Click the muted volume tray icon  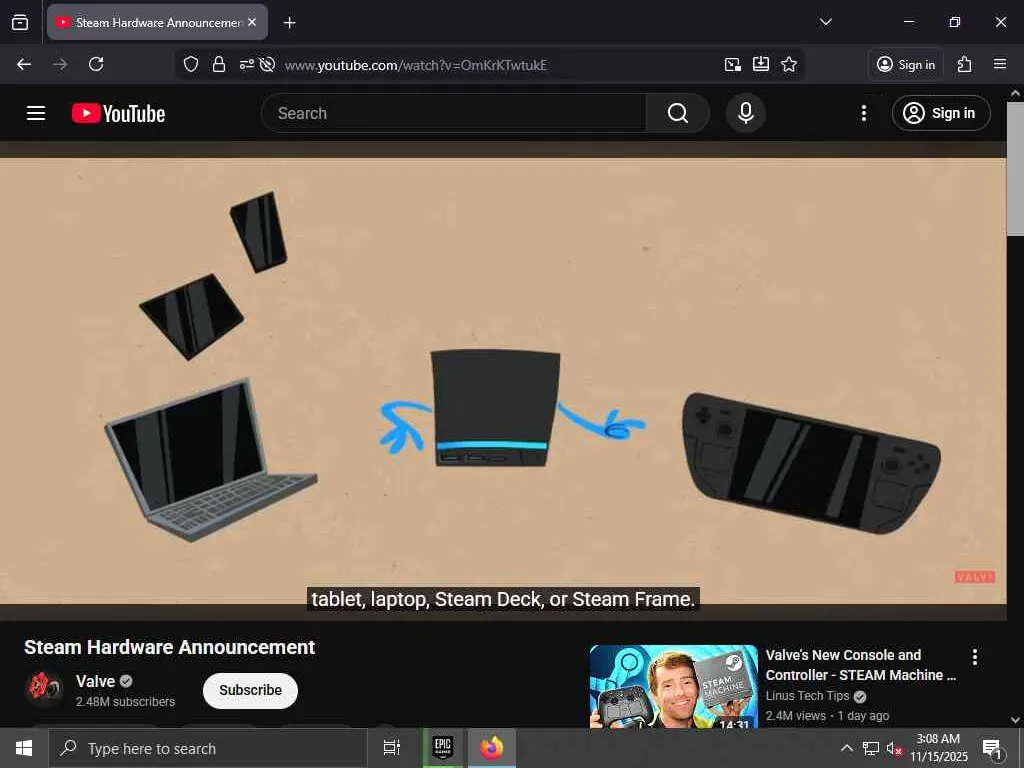(893, 748)
